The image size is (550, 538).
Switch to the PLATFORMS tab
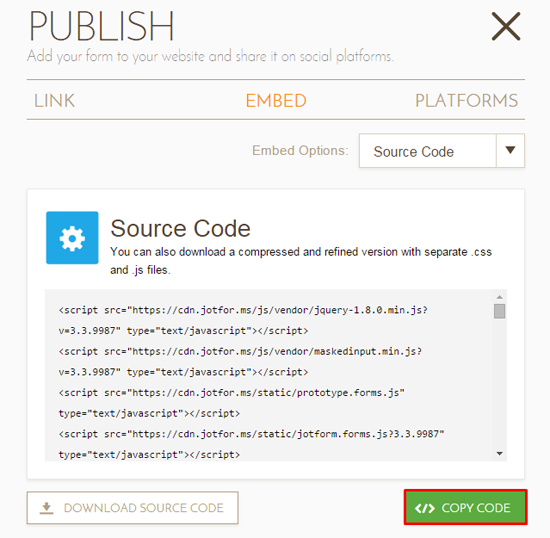pyautogui.click(x=466, y=101)
